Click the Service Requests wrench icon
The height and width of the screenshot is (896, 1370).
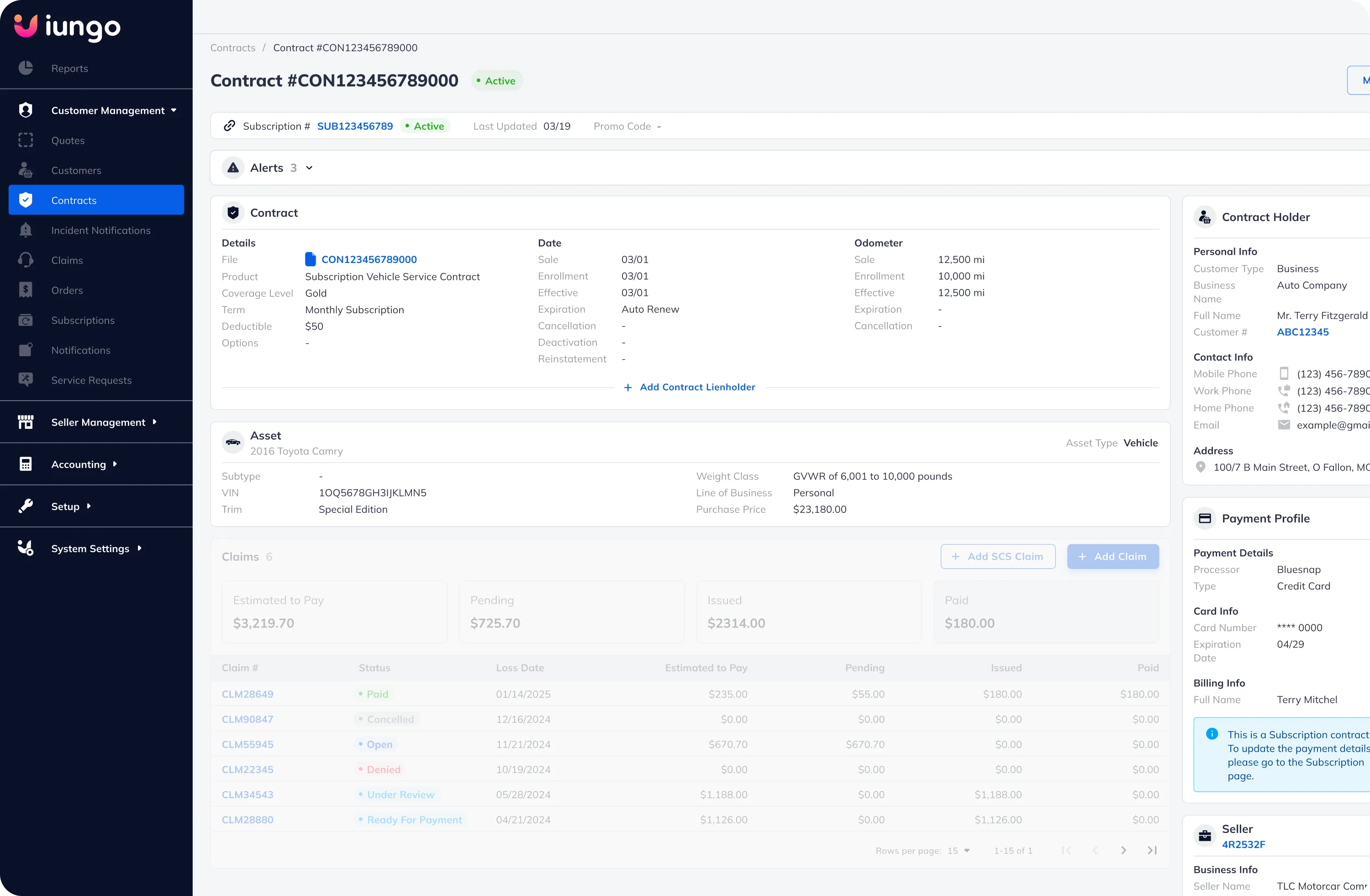(x=25, y=380)
